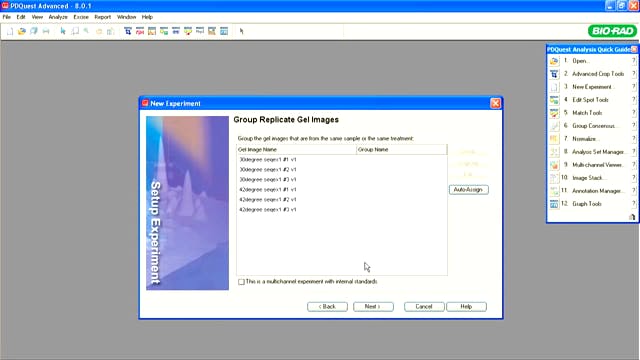Click the home icon at Quick Guide bottom
The width and height of the screenshot is (640, 360).
(x=632, y=217)
